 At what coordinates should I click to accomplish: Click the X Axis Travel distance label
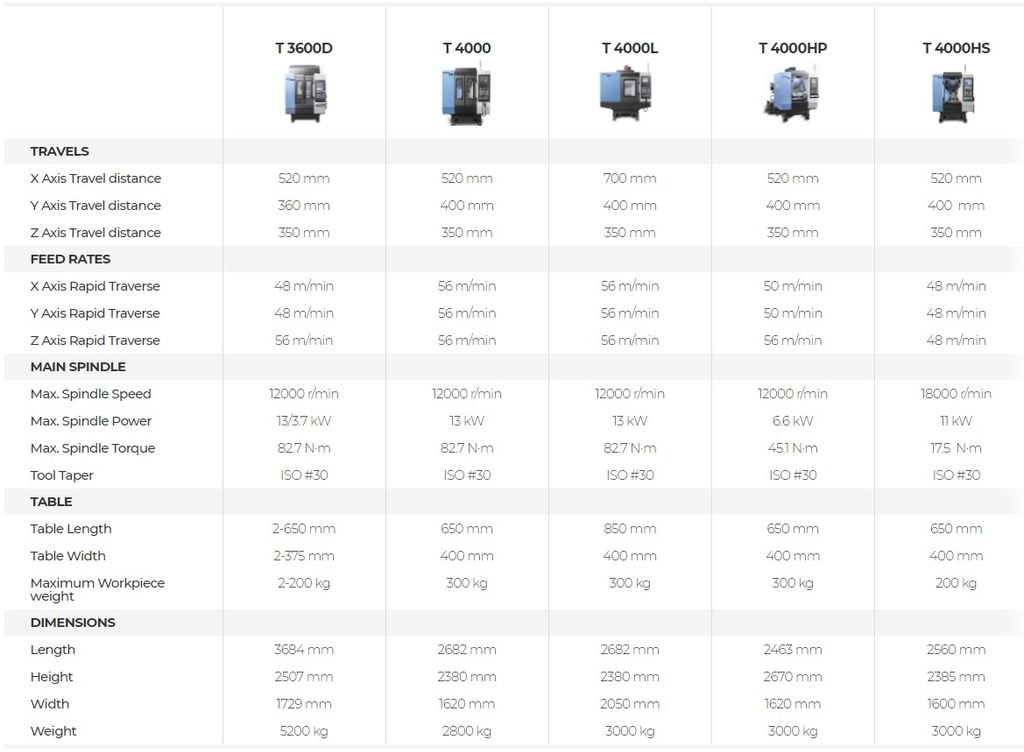coord(95,178)
